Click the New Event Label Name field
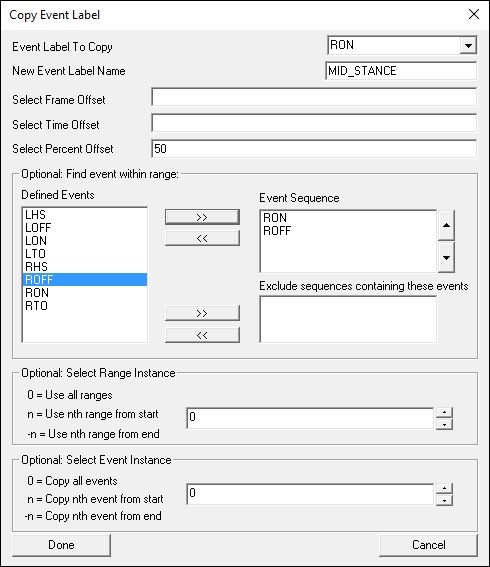Image resolution: width=490 pixels, height=567 pixels. (x=401, y=71)
